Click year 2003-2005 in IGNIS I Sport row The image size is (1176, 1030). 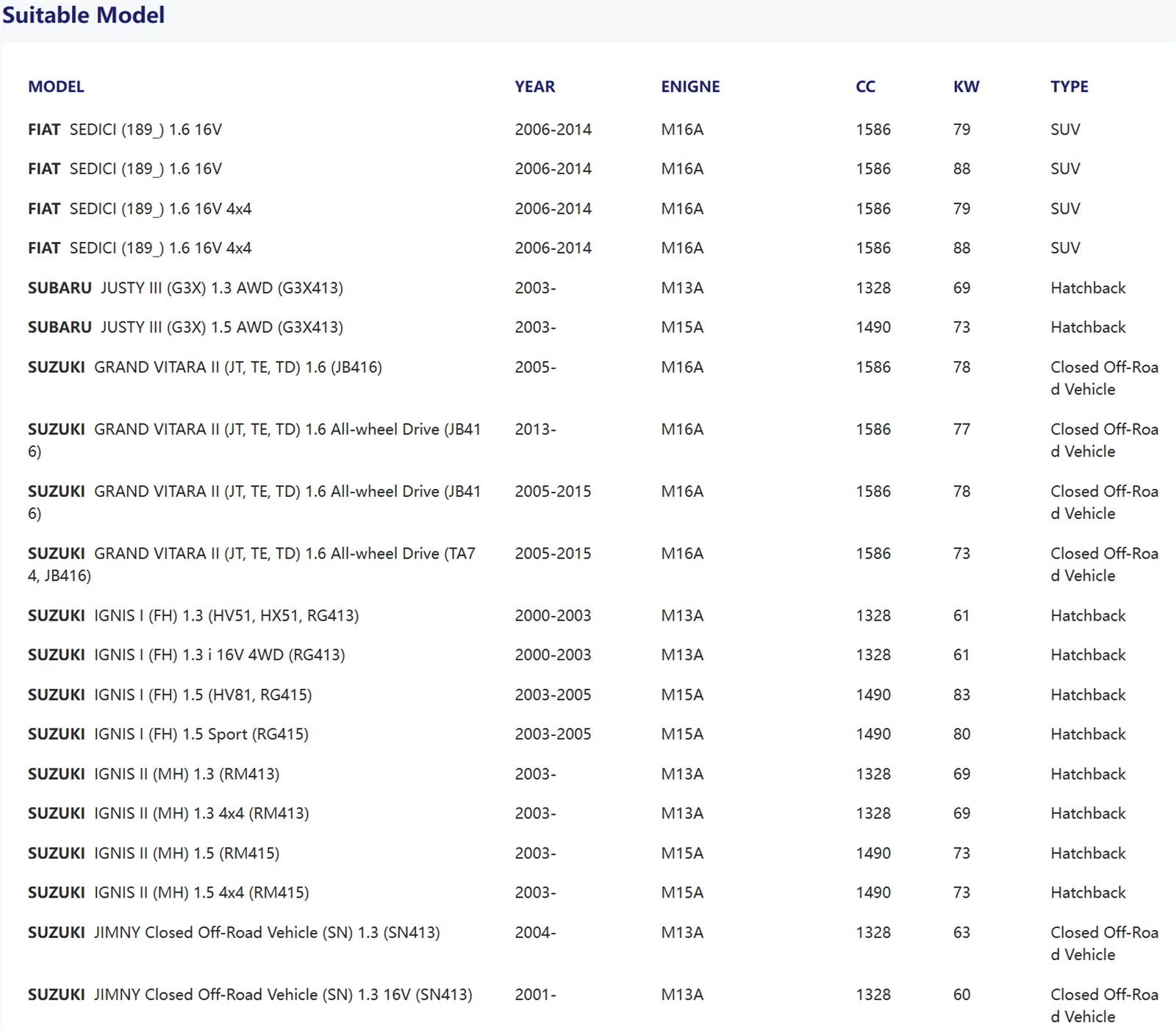click(x=553, y=734)
